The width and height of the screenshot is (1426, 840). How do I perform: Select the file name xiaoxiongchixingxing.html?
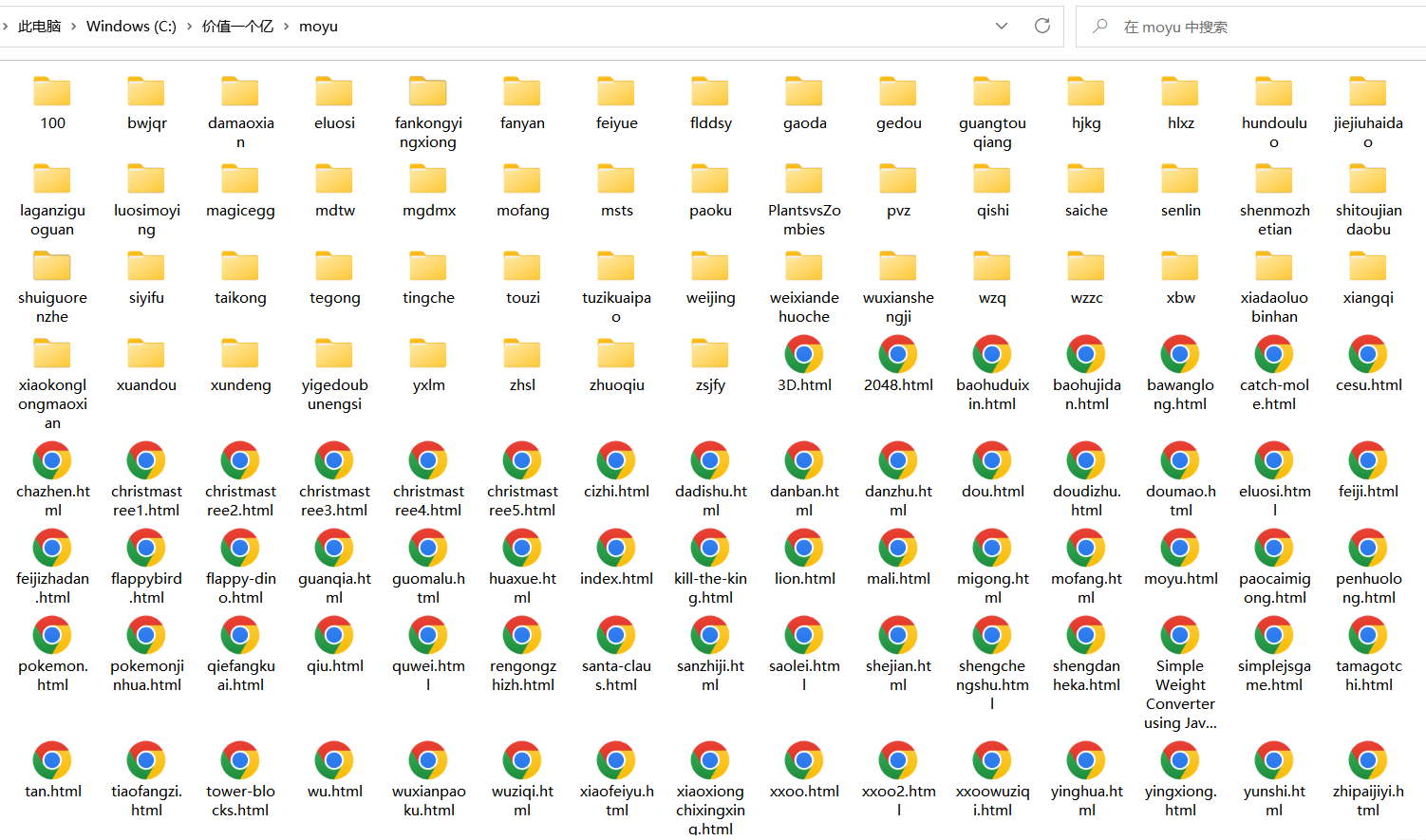pyautogui.click(x=710, y=811)
